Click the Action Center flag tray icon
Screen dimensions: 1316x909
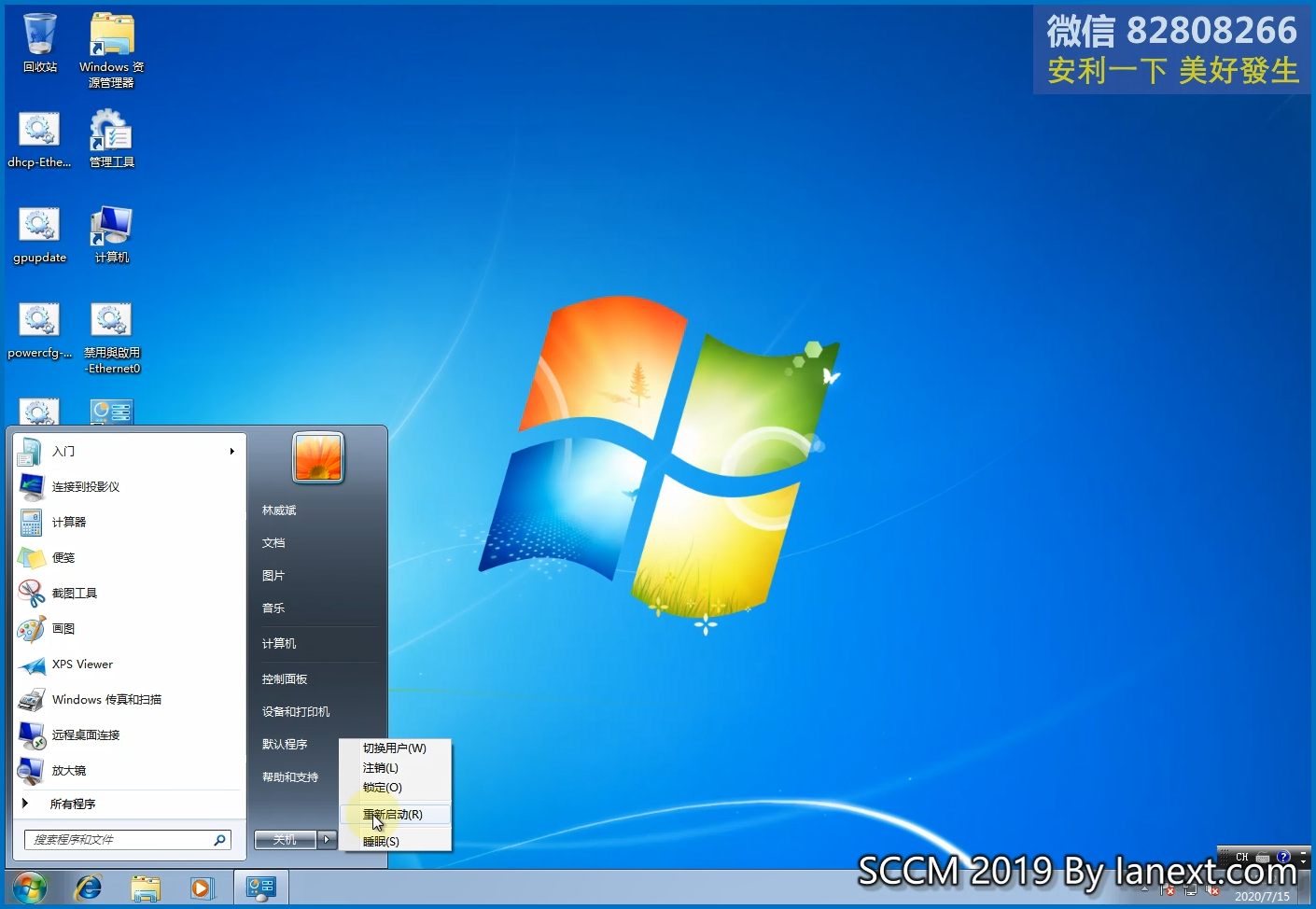pyautogui.click(x=1168, y=888)
